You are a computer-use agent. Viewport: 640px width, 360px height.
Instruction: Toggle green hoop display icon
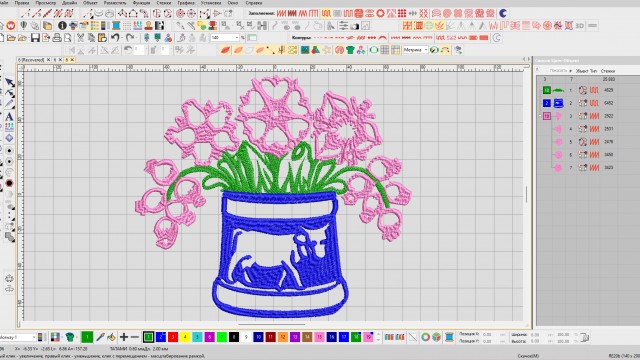pos(374,50)
